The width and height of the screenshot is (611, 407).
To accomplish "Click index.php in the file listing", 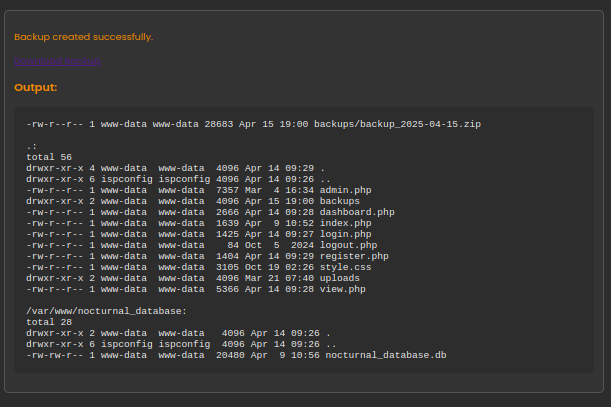I will point(345,223).
